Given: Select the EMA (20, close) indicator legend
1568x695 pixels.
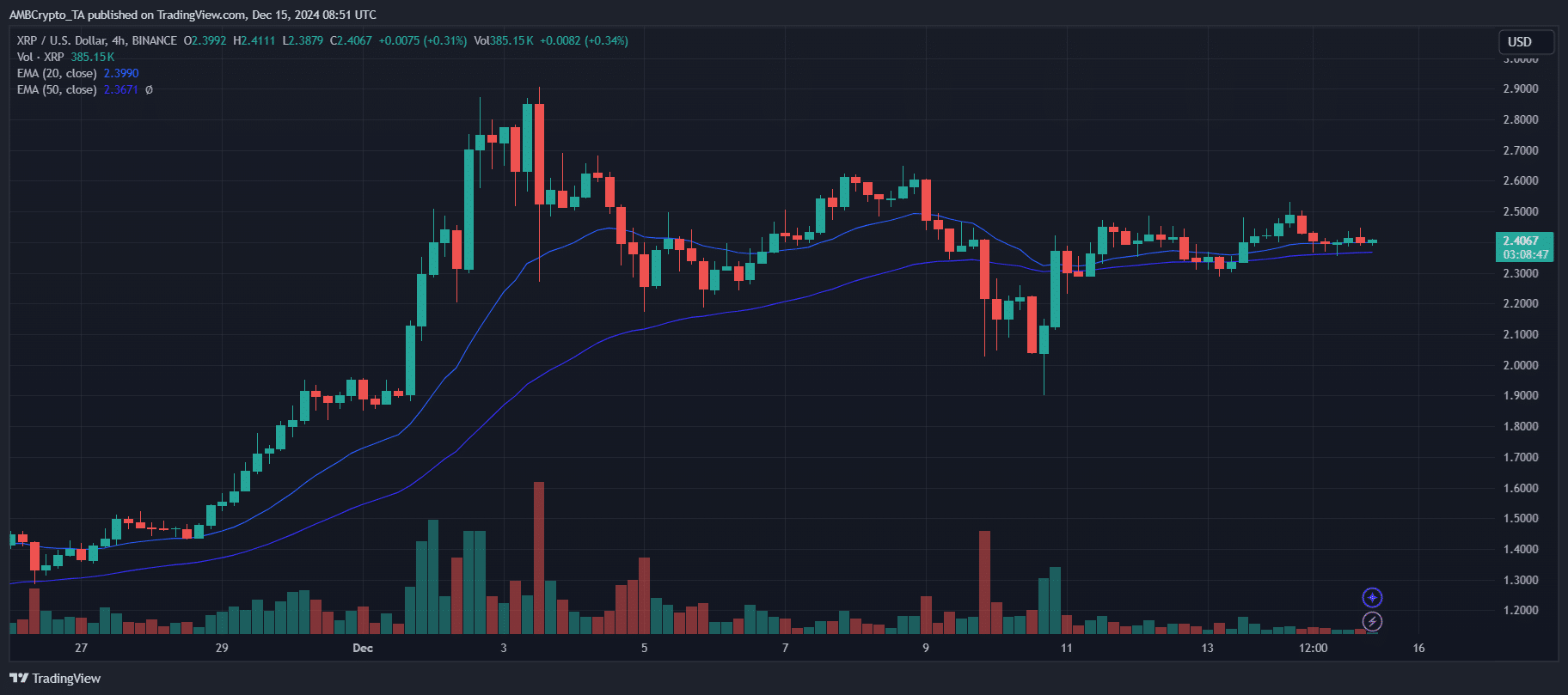Looking at the screenshot, I should point(57,73).
